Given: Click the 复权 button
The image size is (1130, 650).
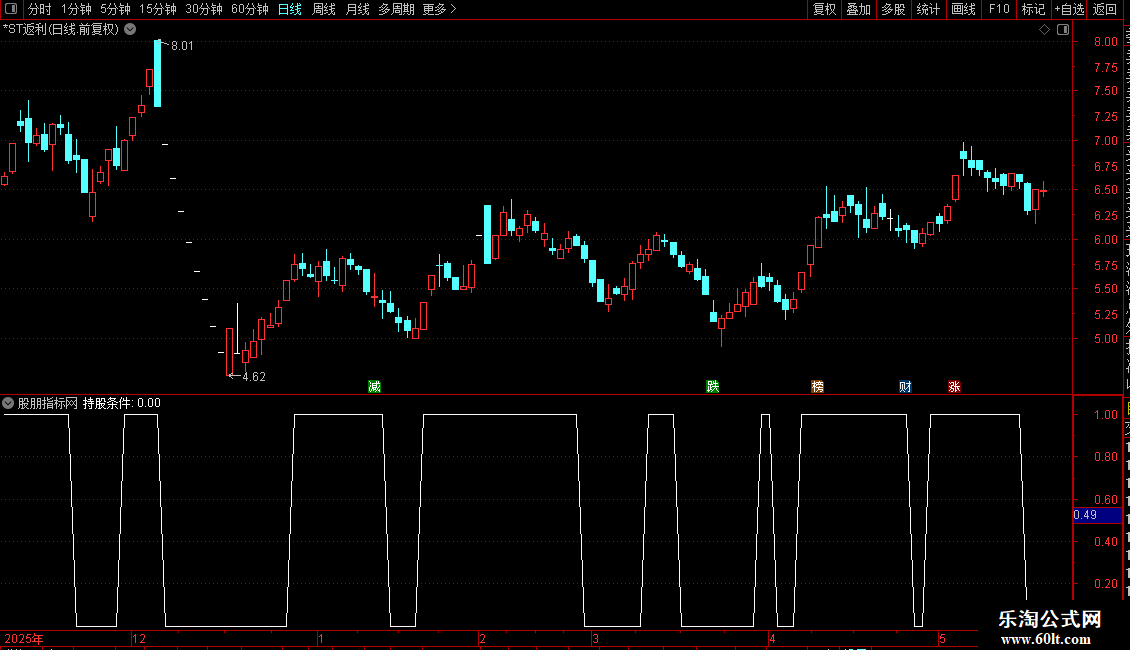Looking at the screenshot, I should point(824,9).
